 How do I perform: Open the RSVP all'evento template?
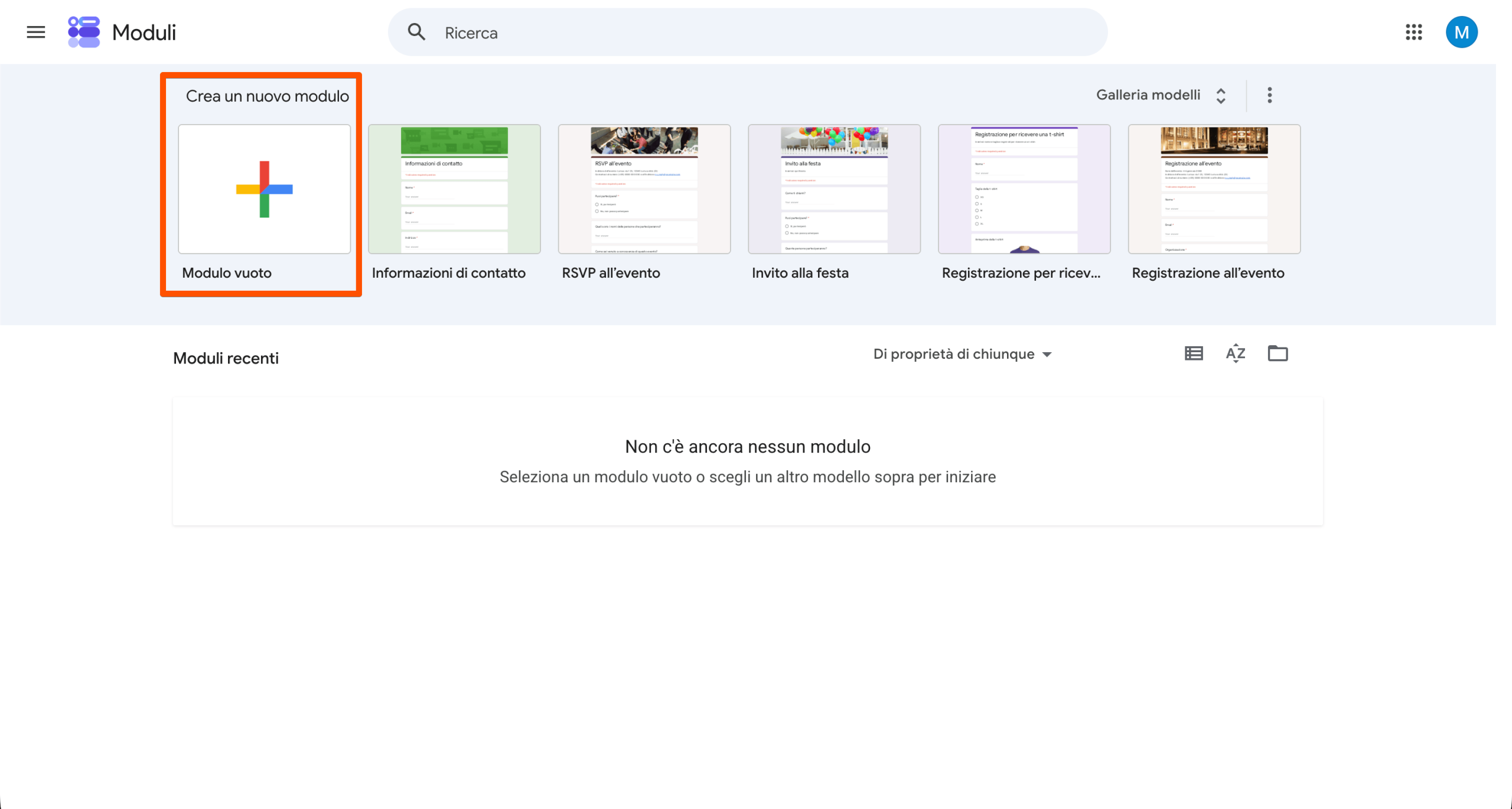coord(644,189)
